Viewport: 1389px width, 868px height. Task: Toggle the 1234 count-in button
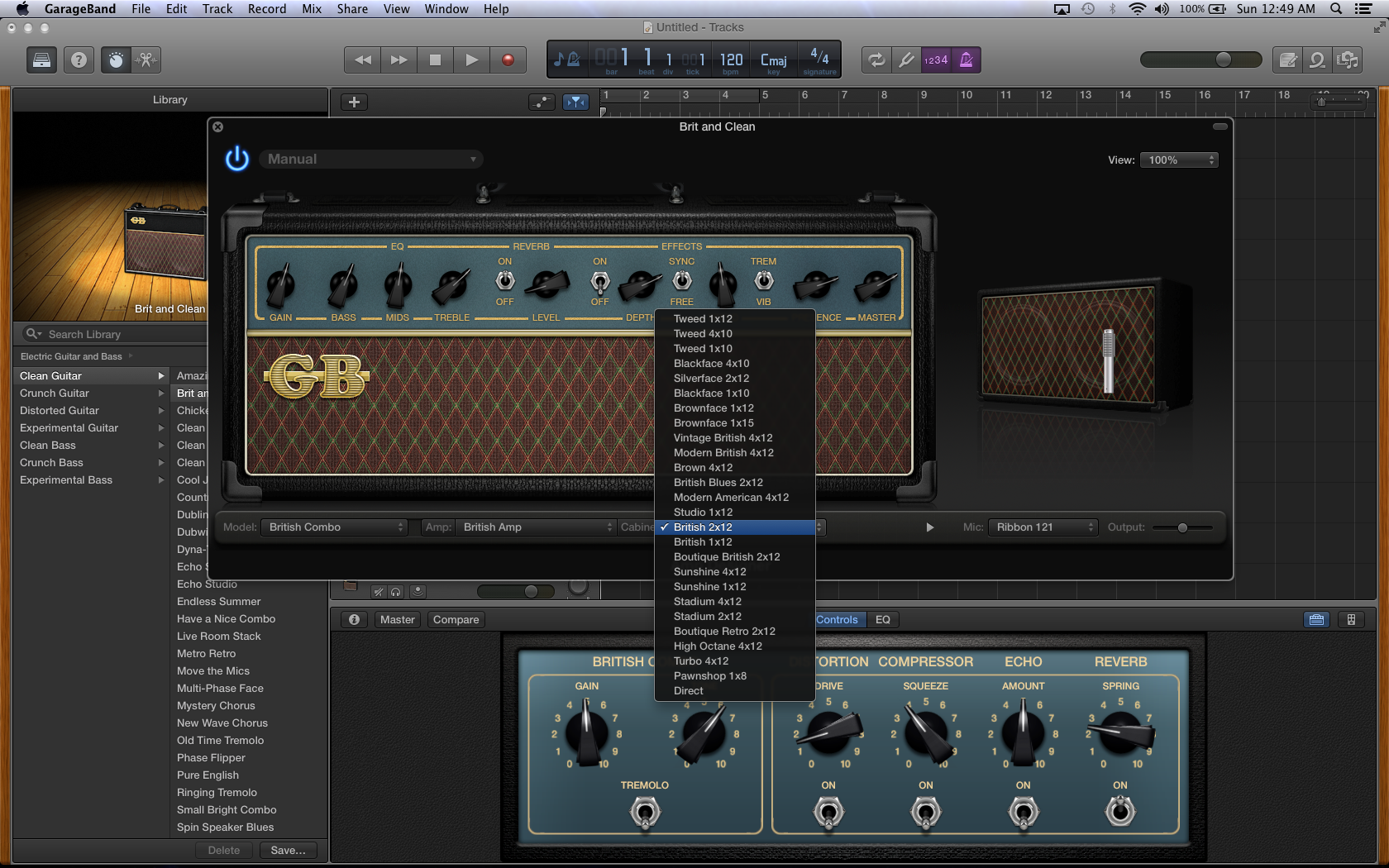point(936,60)
